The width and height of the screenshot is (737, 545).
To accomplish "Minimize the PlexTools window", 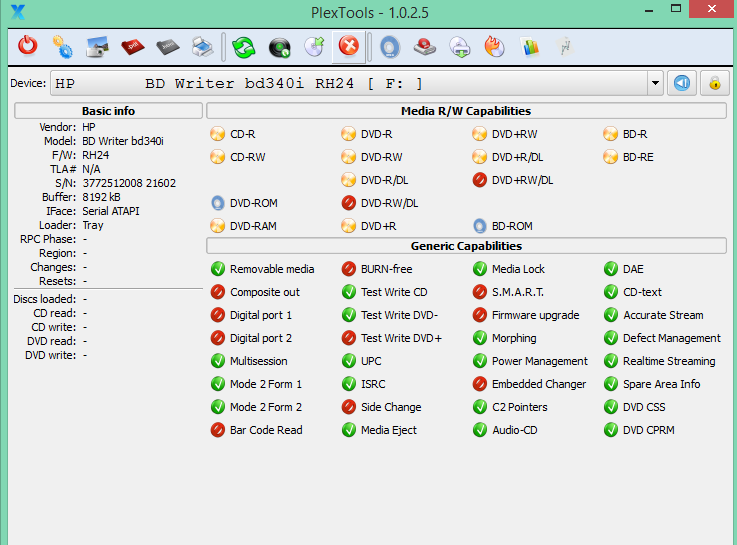I will tap(649, 10).
